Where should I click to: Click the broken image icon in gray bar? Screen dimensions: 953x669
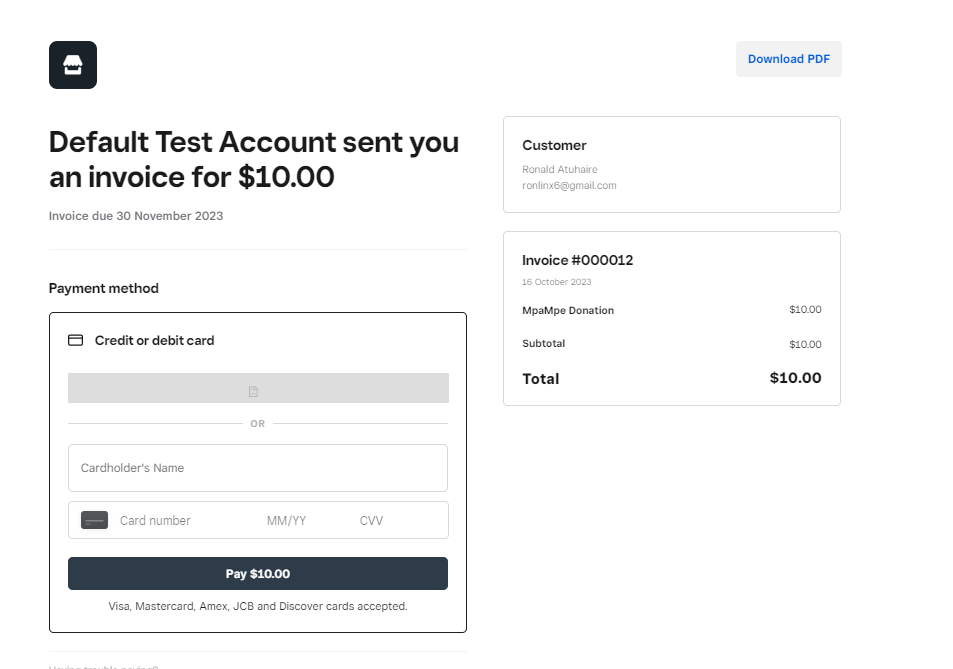(x=253, y=391)
